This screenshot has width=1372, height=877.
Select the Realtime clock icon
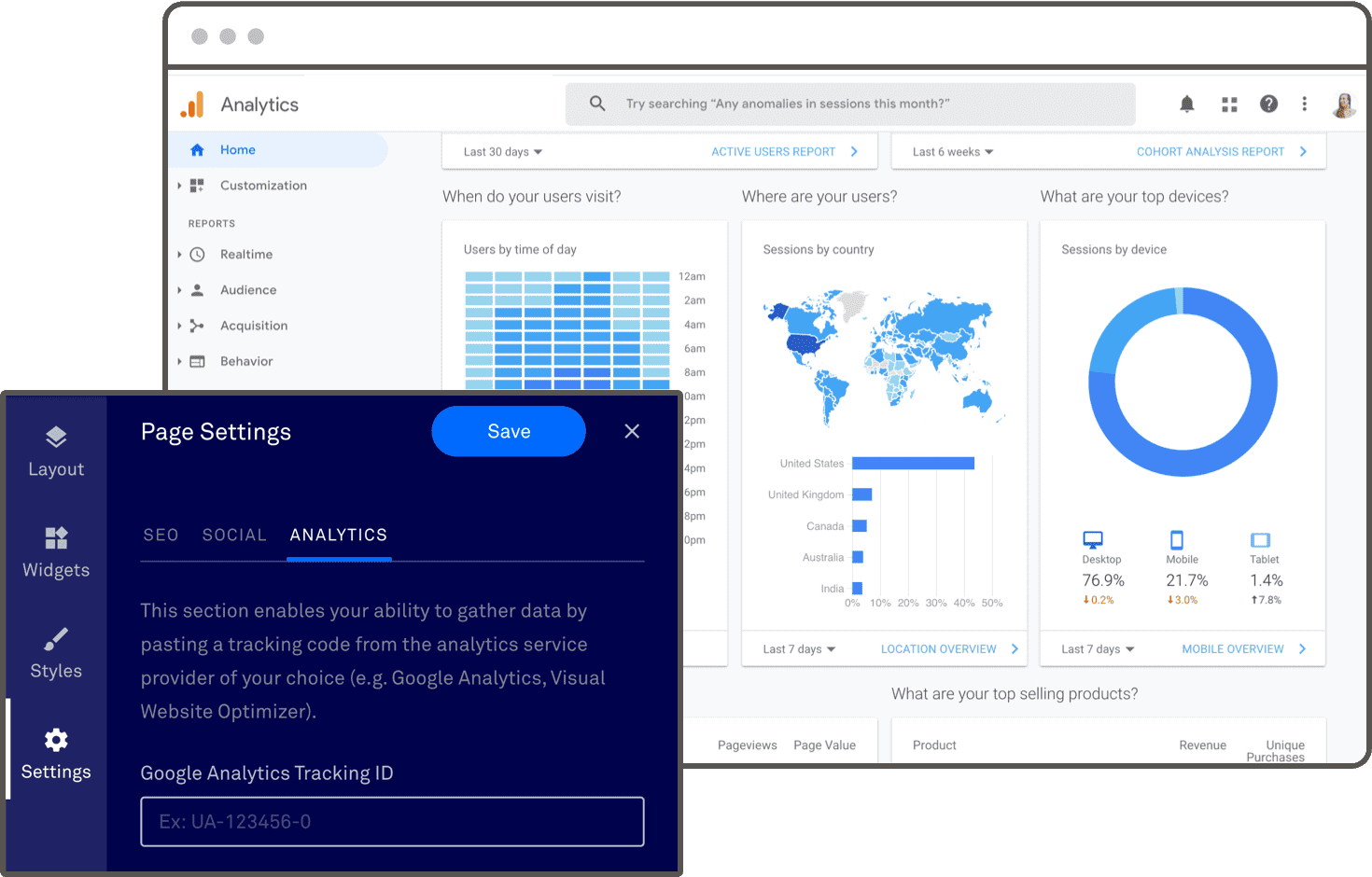point(197,254)
